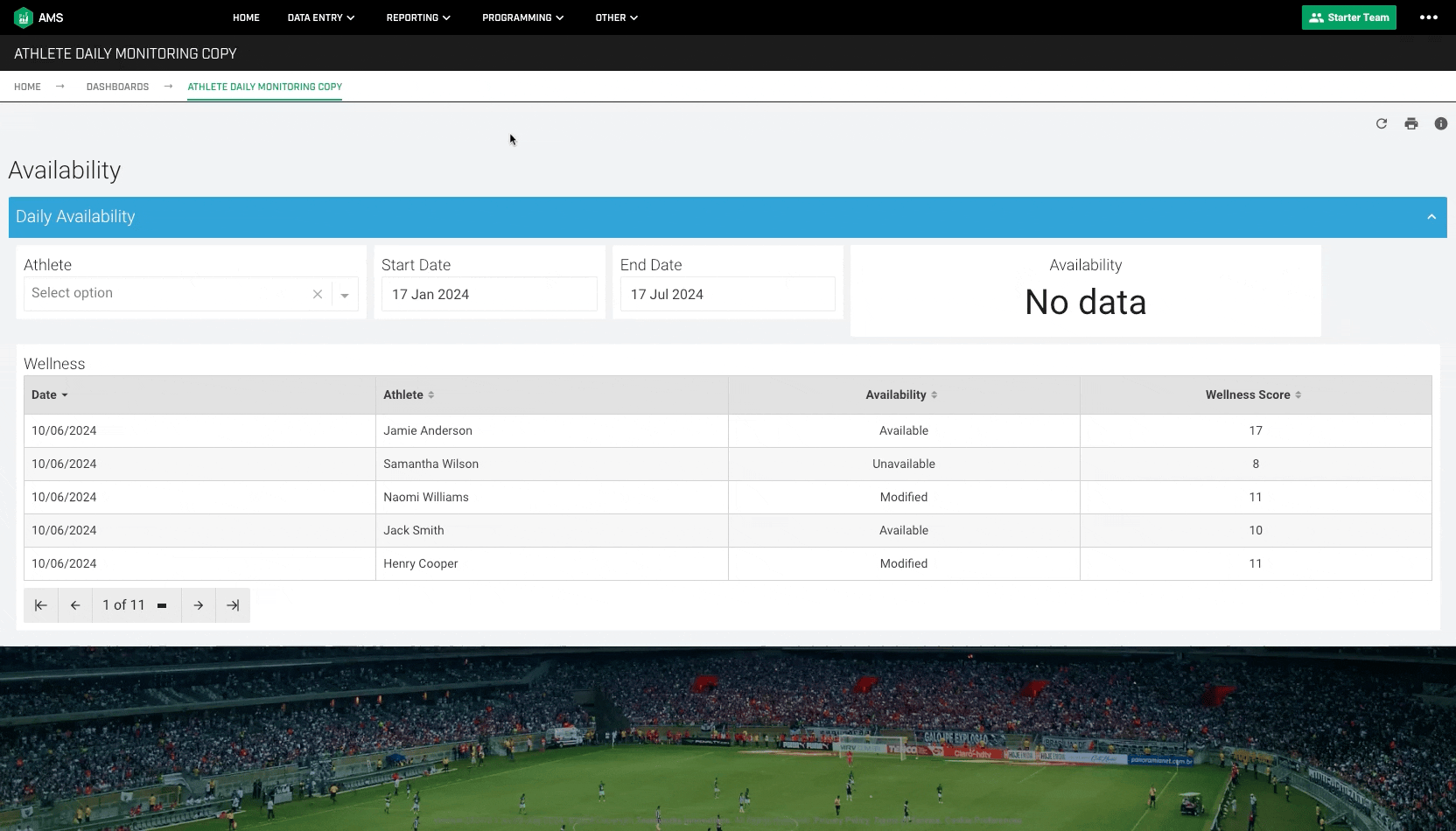Click the Wellness Score value 8
The width and height of the screenshot is (1456, 831).
tap(1256, 464)
